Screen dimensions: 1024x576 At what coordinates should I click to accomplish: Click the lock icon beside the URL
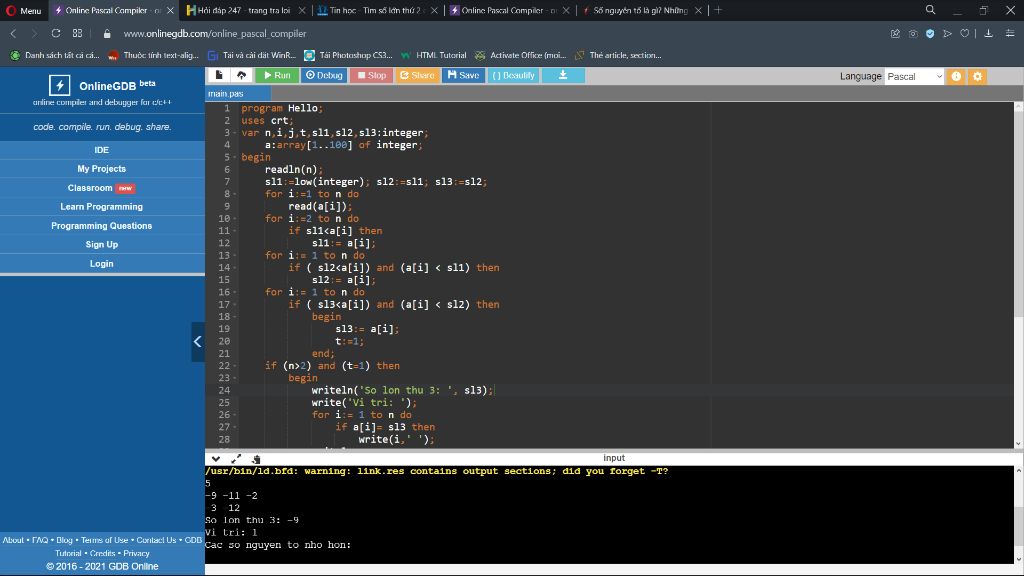tap(107, 33)
